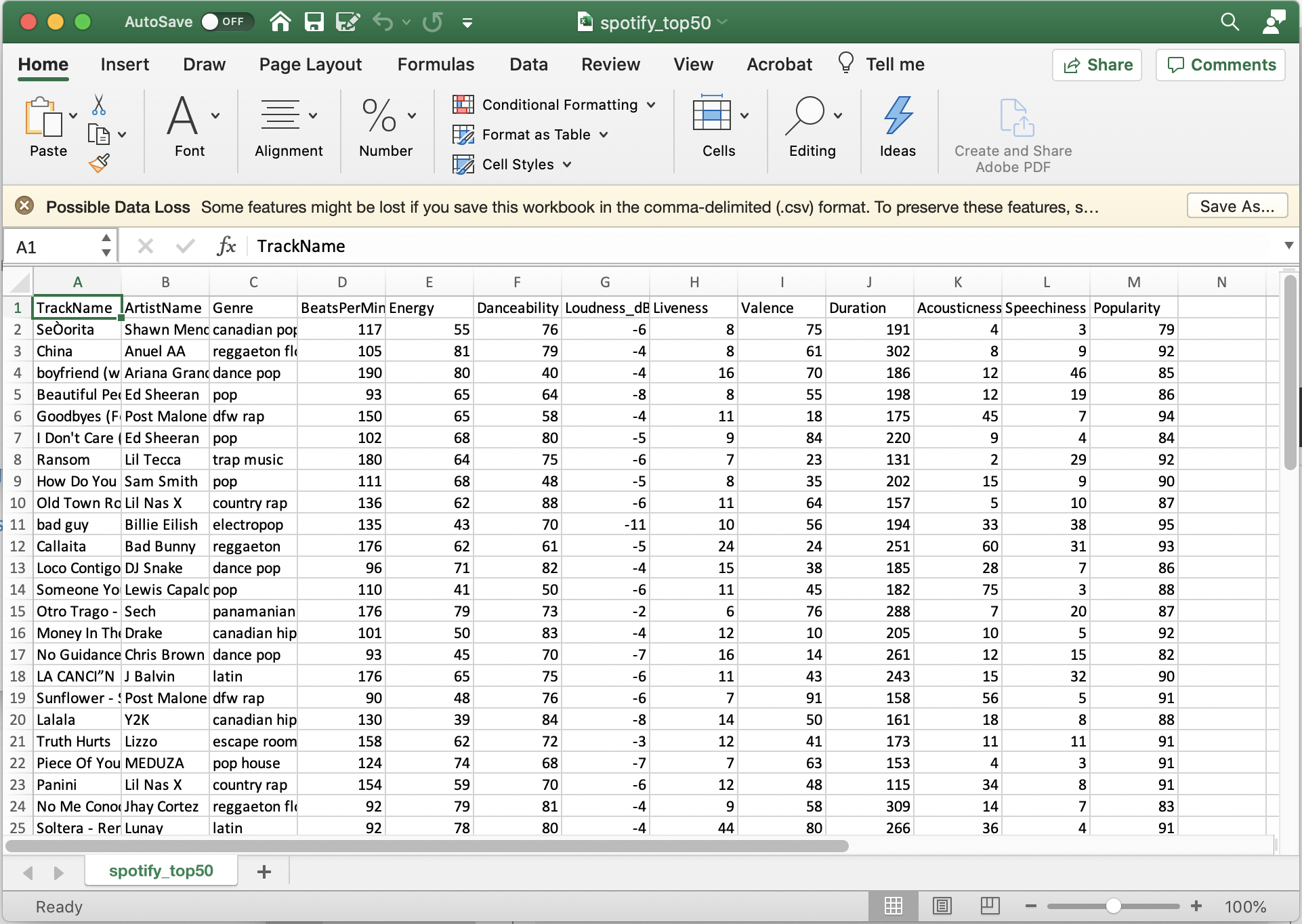Click the Save As... button
Screen dimensions: 1302x924
(1236, 207)
